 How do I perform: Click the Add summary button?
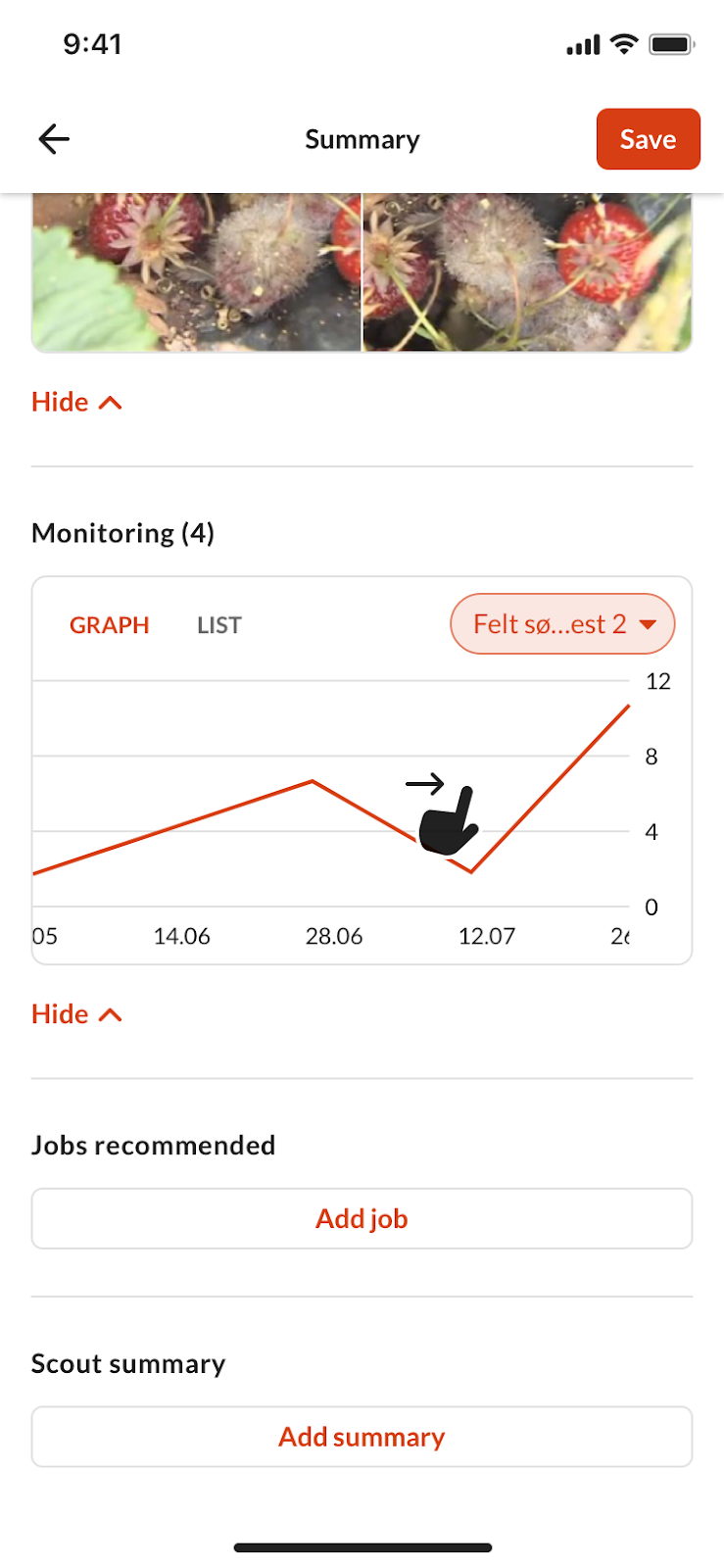point(362,1438)
